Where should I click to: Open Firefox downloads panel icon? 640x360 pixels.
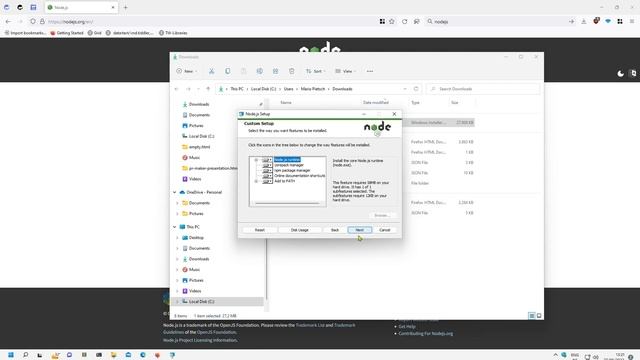pos(584,21)
